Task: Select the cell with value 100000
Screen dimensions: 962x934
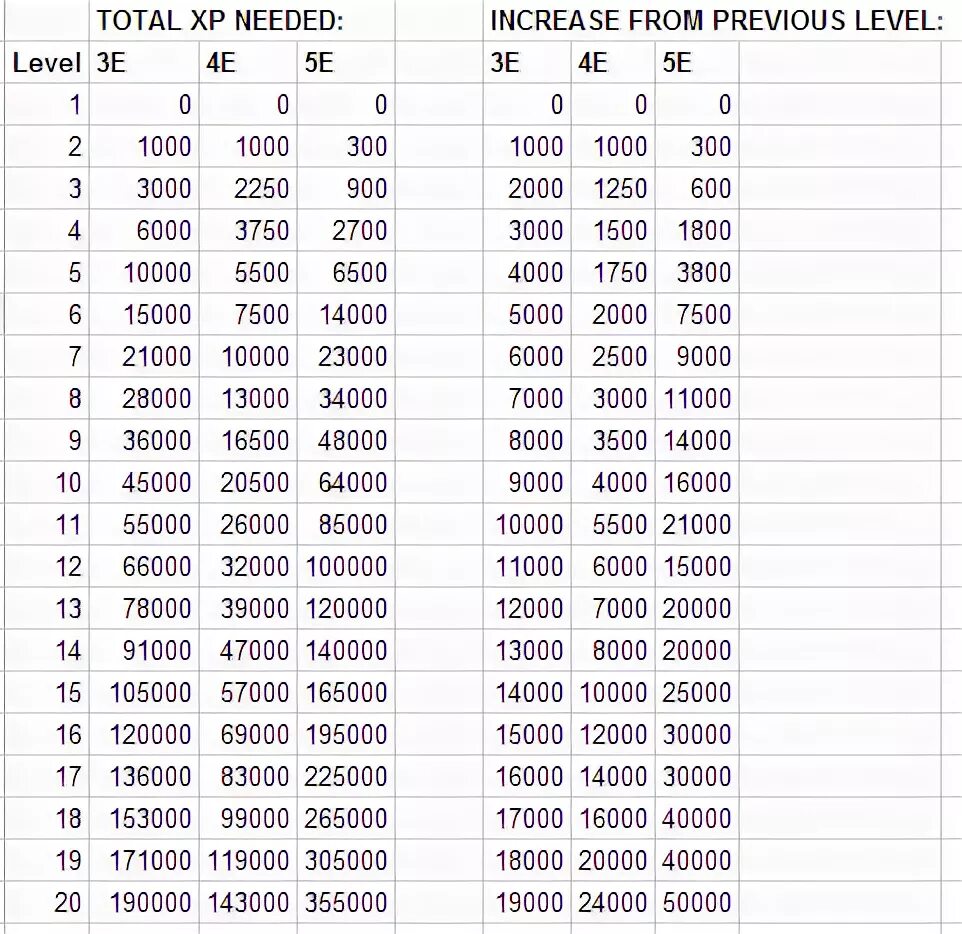Action: pos(346,566)
